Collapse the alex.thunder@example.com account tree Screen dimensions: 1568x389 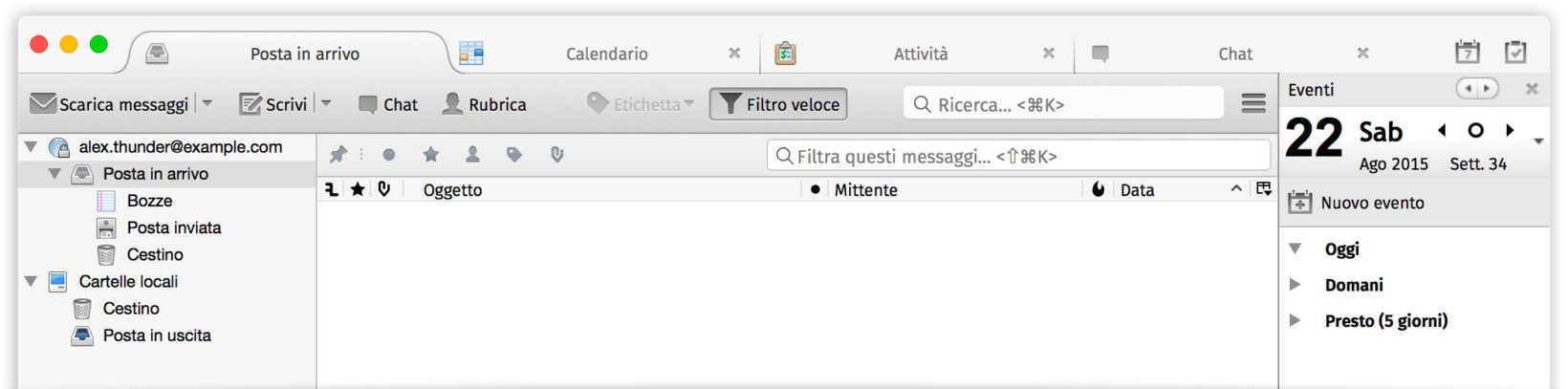[31, 147]
